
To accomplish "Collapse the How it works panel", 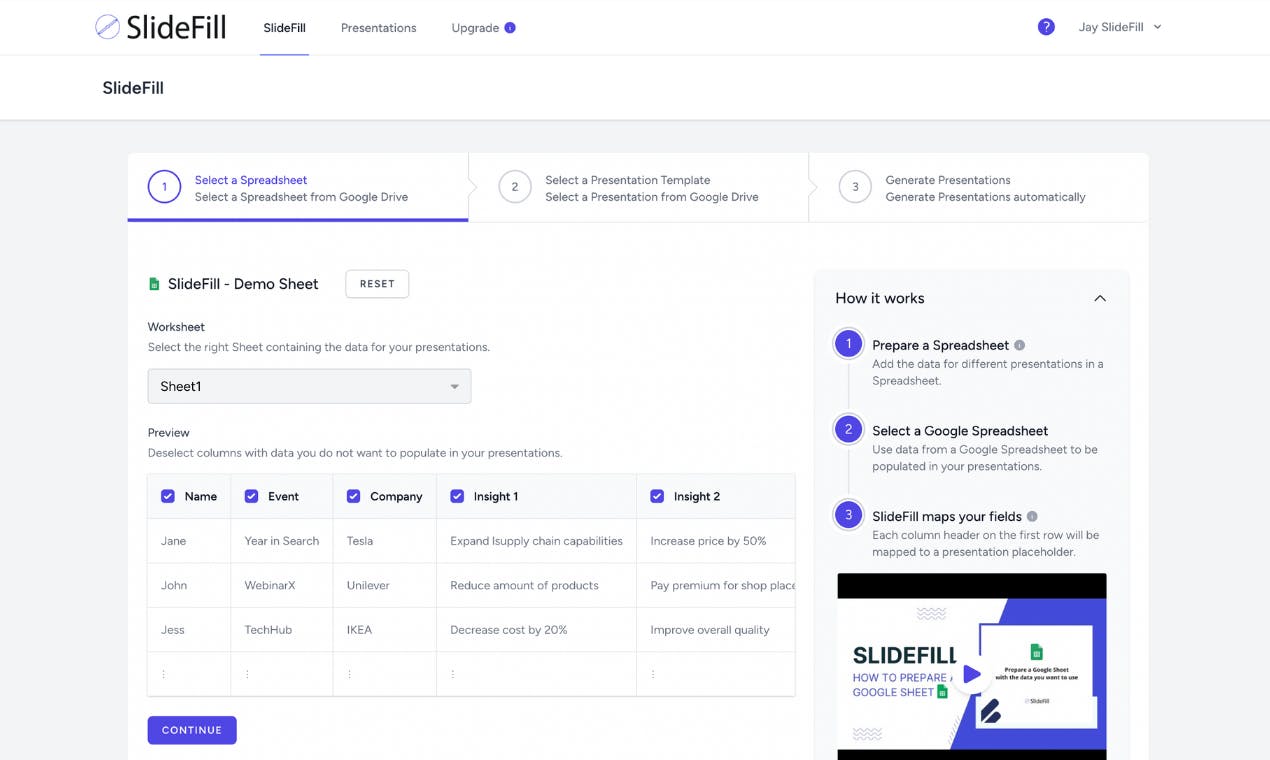I will 1100,298.
